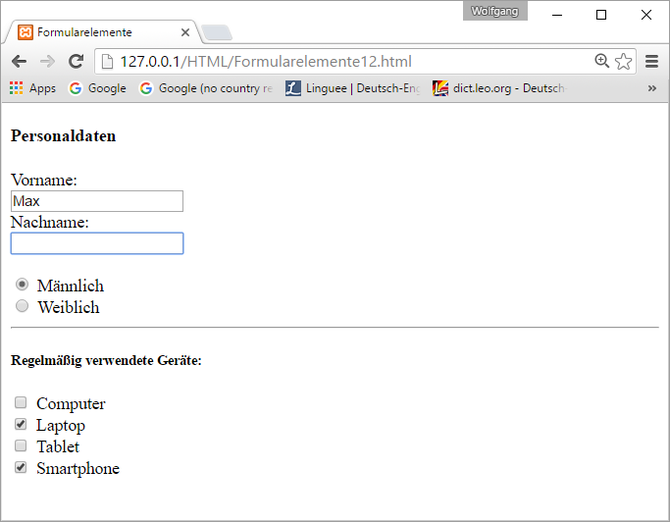The height and width of the screenshot is (522, 670).
Task: Open the dict.leo.org bookmark
Action: (500, 88)
